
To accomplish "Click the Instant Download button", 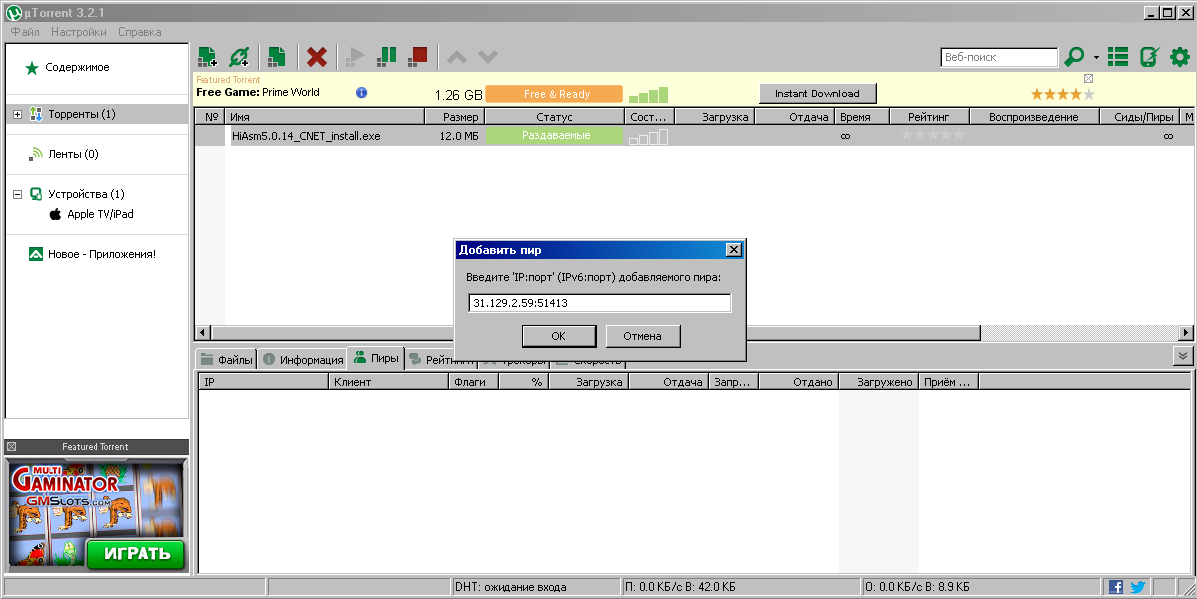I will (817, 94).
